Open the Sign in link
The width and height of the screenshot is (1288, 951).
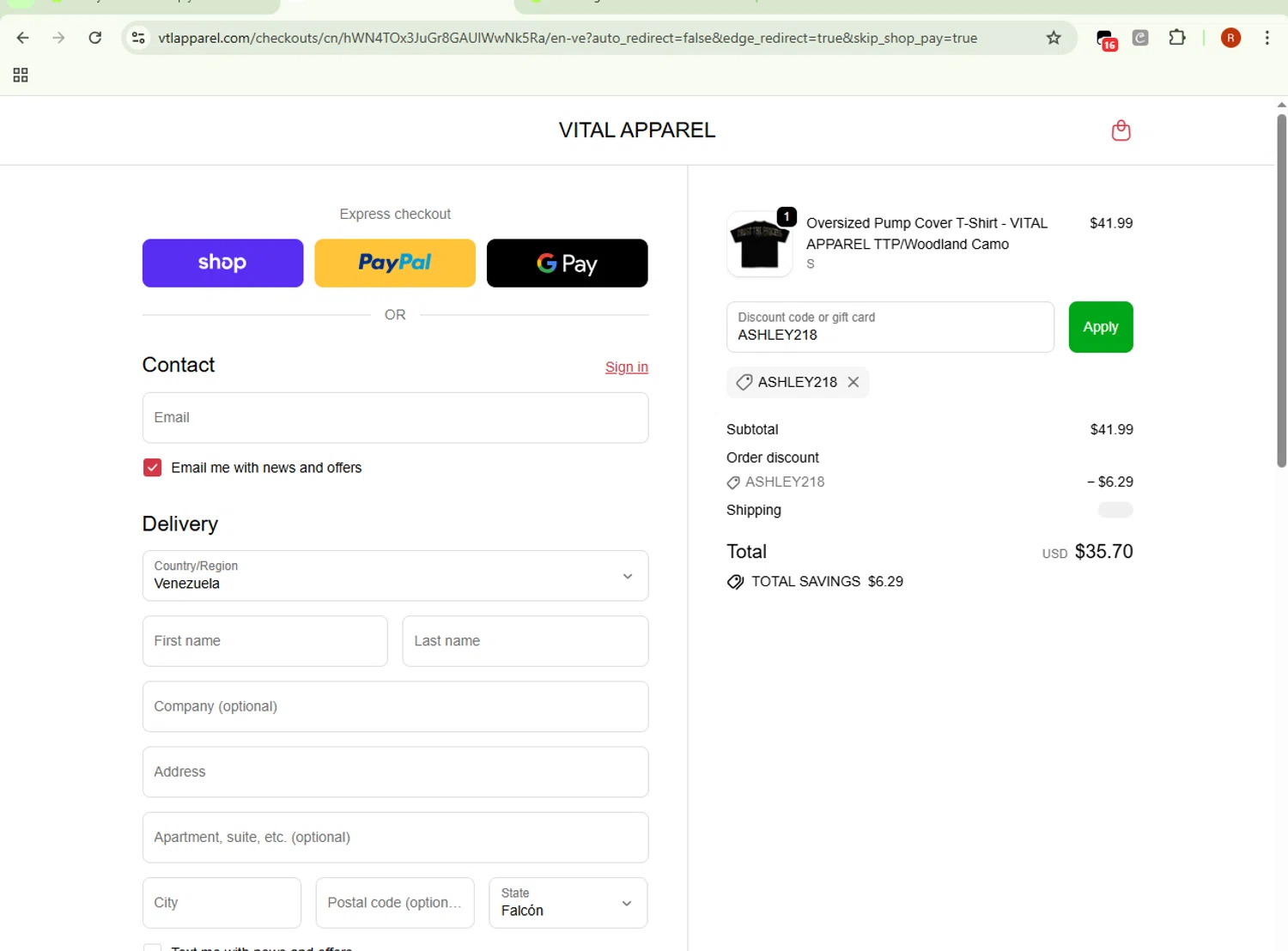[x=627, y=367]
